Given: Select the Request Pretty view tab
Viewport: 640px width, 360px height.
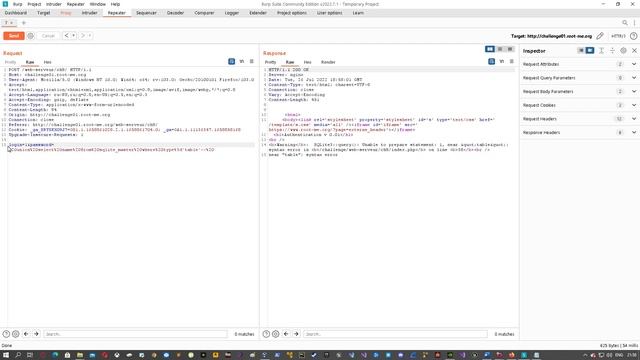Looking at the screenshot, I should click(10, 62).
